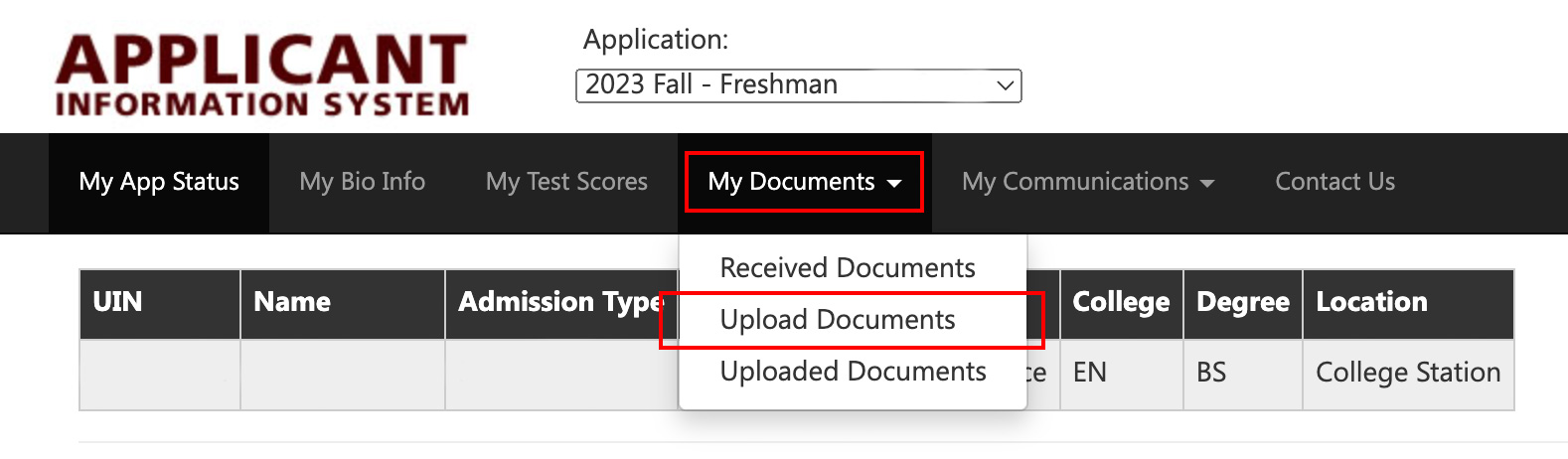Viewport: 1568px width, 459px height.
Task: Open the My Bio Info tab
Action: pos(363,183)
